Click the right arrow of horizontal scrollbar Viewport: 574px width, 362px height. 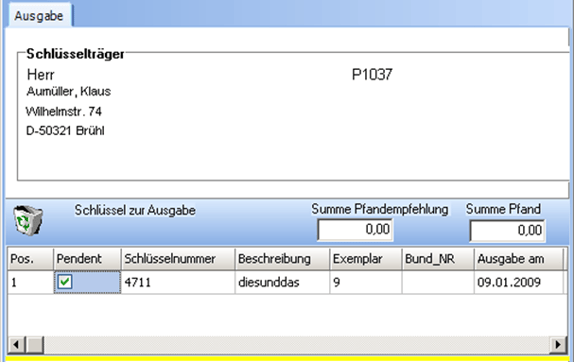point(558,344)
